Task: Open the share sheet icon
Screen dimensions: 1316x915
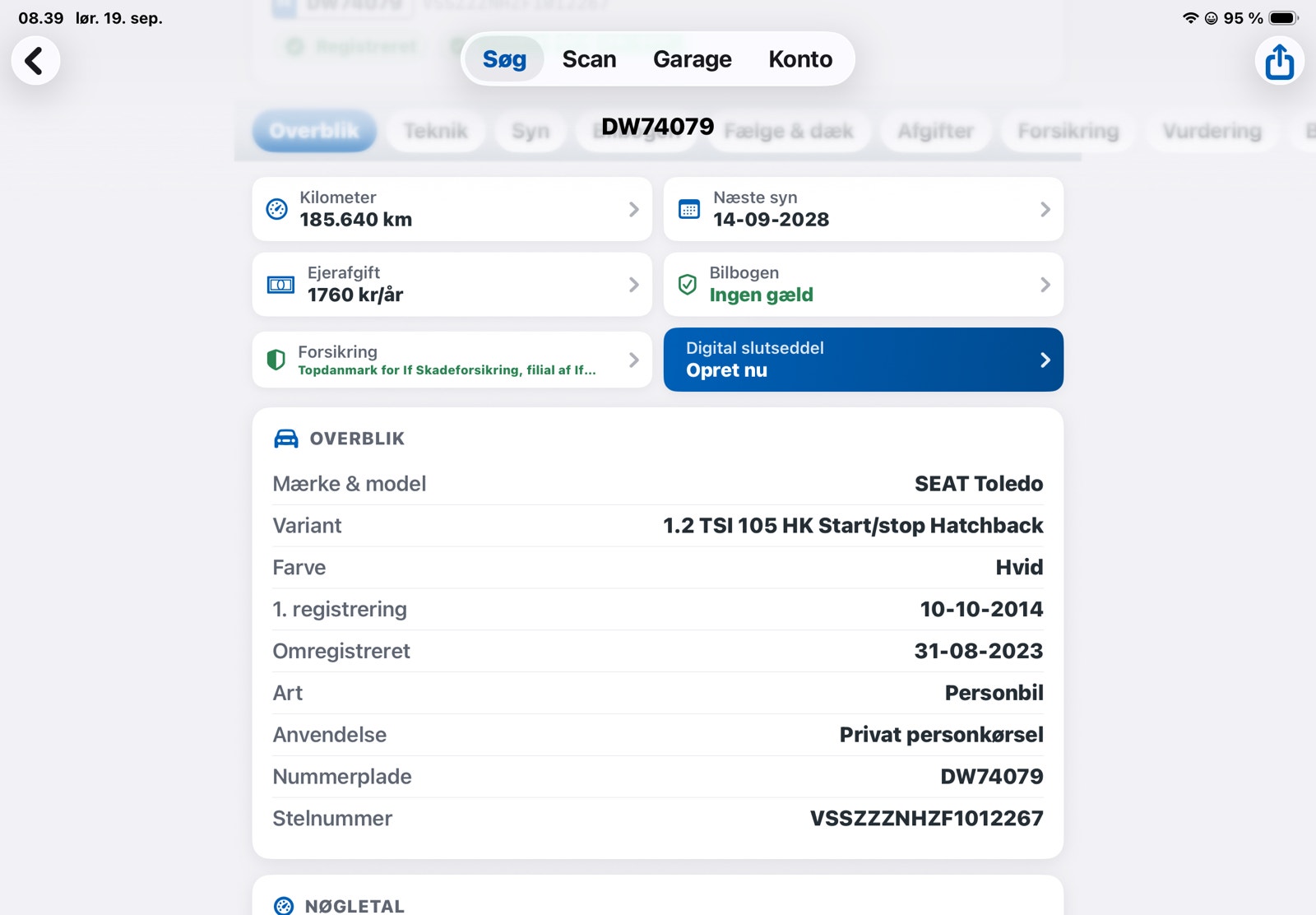Action: pyautogui.click(x=1279, y=61)
